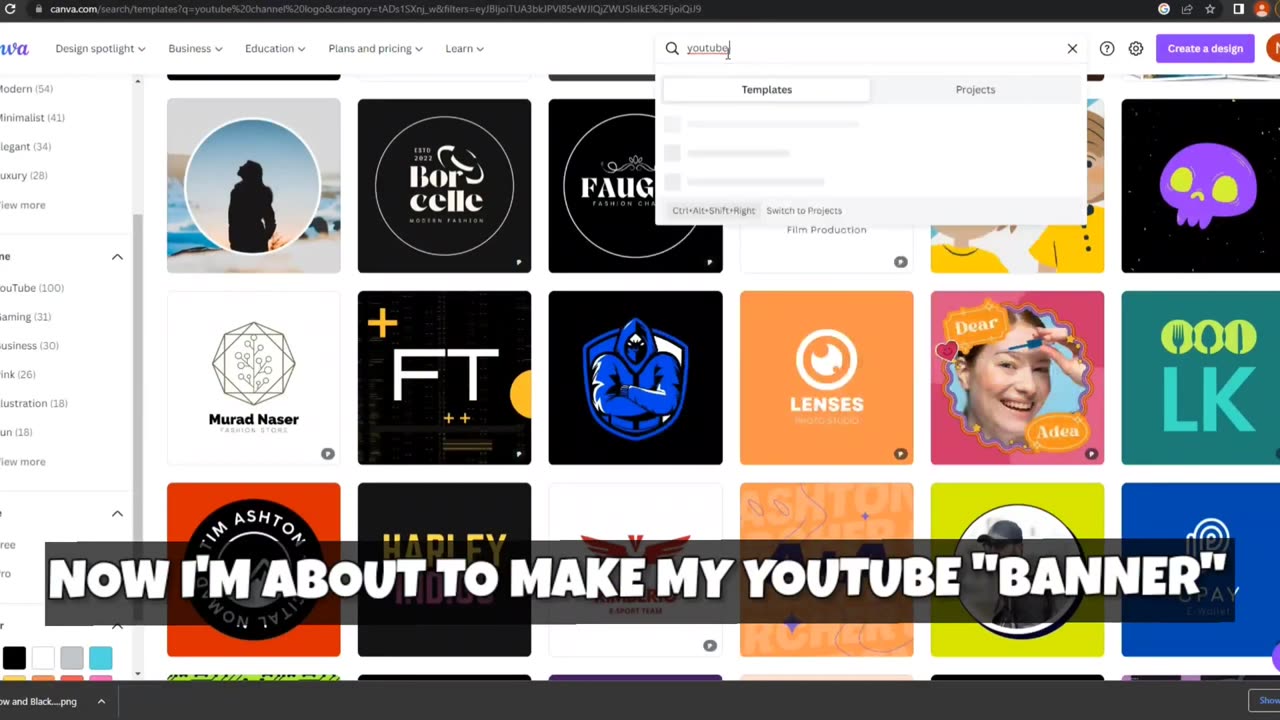The image size is (1280, 720).
Task: Click View more under Luxury filter
Action: coord(22,205)
